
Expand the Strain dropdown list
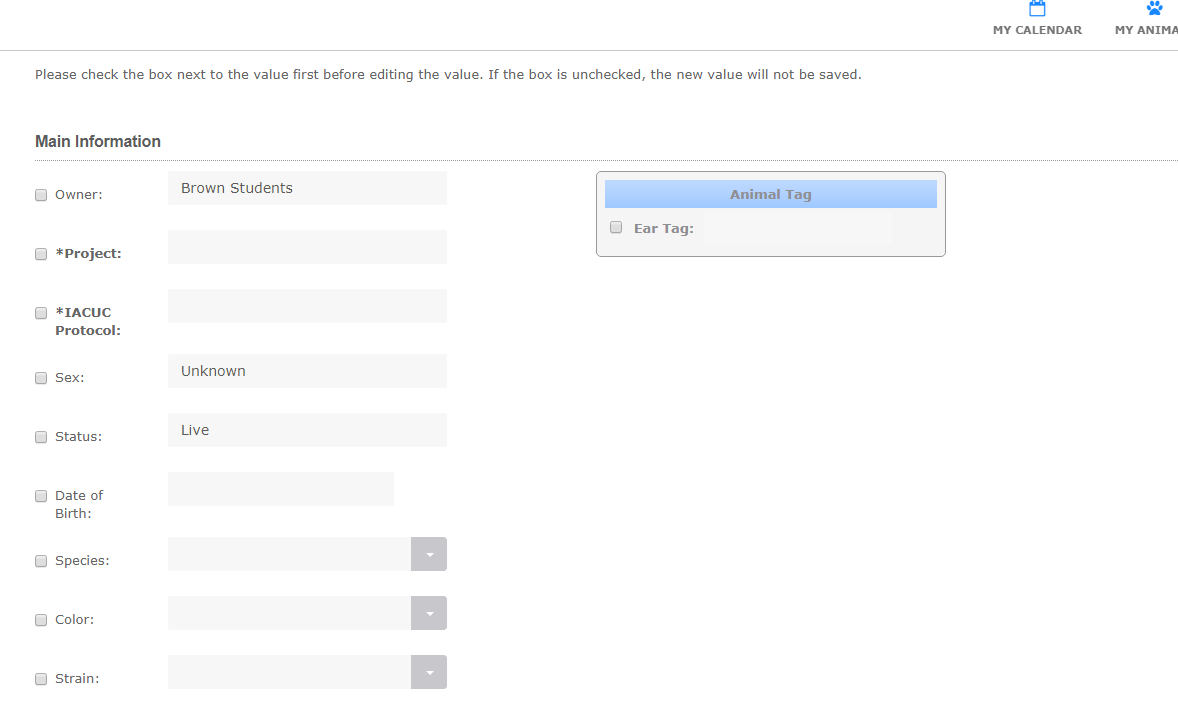click(x=429, y=672)
